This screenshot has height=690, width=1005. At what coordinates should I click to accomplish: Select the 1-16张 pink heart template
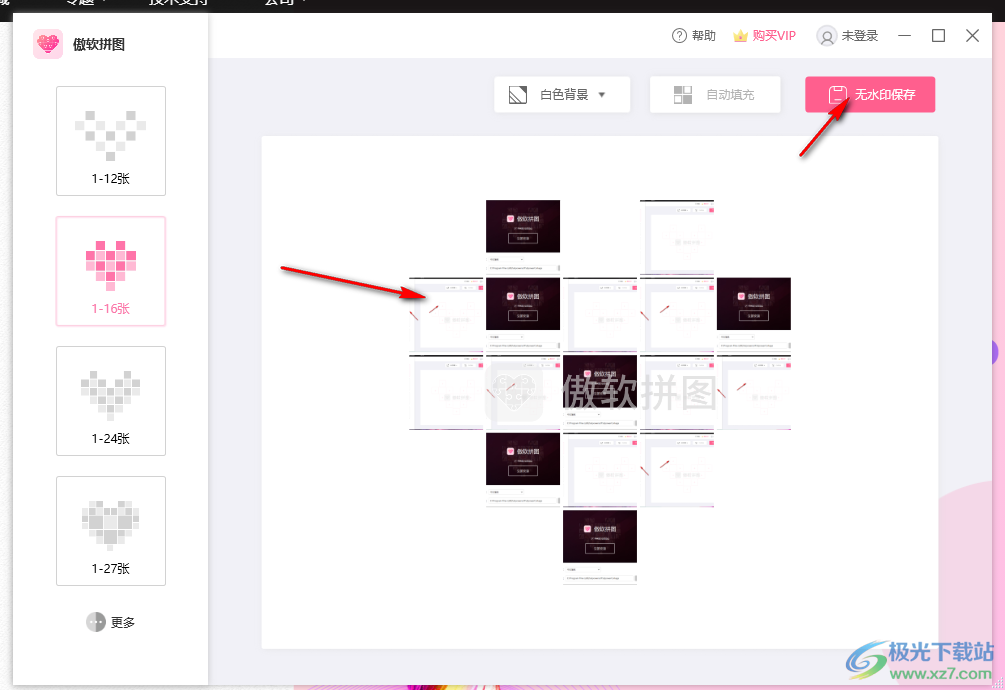click(111, 271)
